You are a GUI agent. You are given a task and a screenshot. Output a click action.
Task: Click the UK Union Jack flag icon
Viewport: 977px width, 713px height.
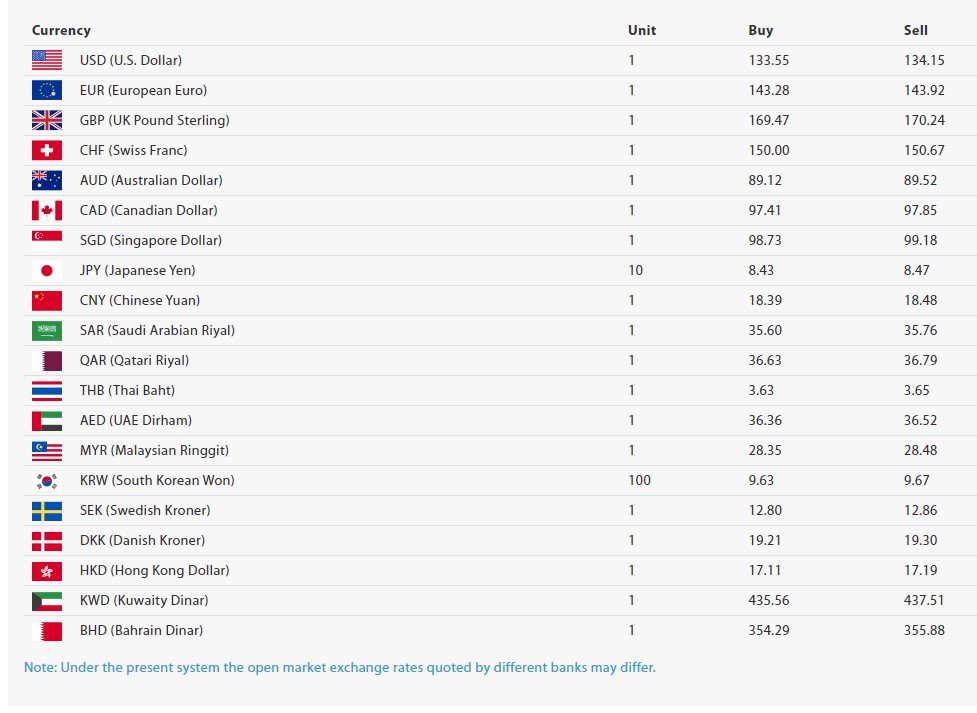(47, 120)
